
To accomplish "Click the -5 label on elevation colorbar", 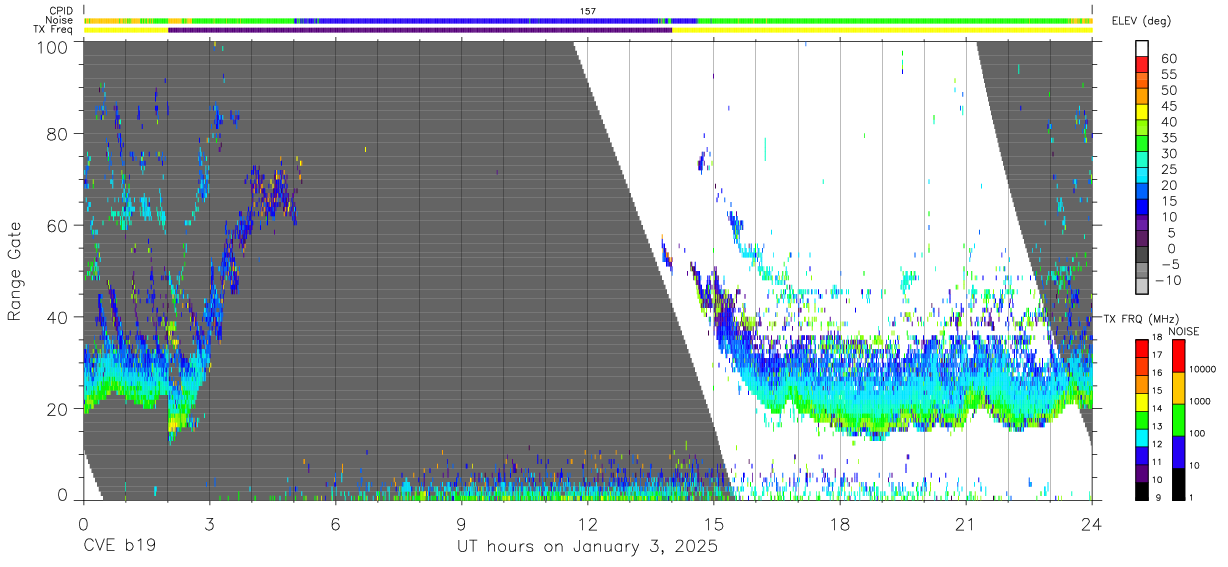I will [1169, 264].
